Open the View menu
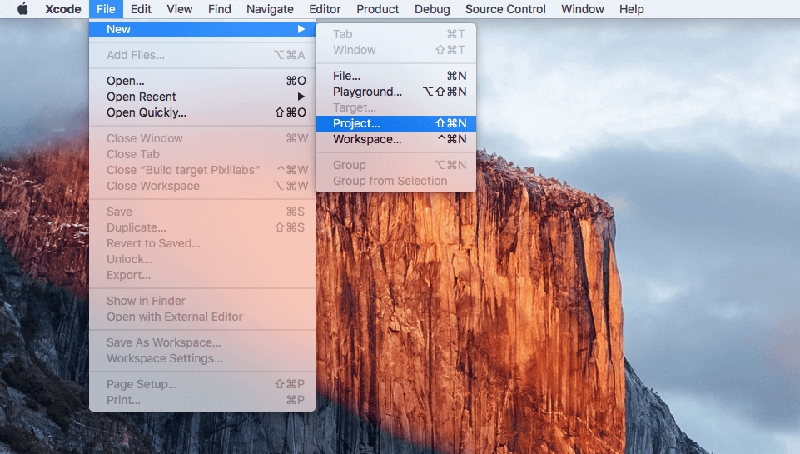Image resolution: width=800 pixels, height=454 pixels. click(x=179, y=9)
